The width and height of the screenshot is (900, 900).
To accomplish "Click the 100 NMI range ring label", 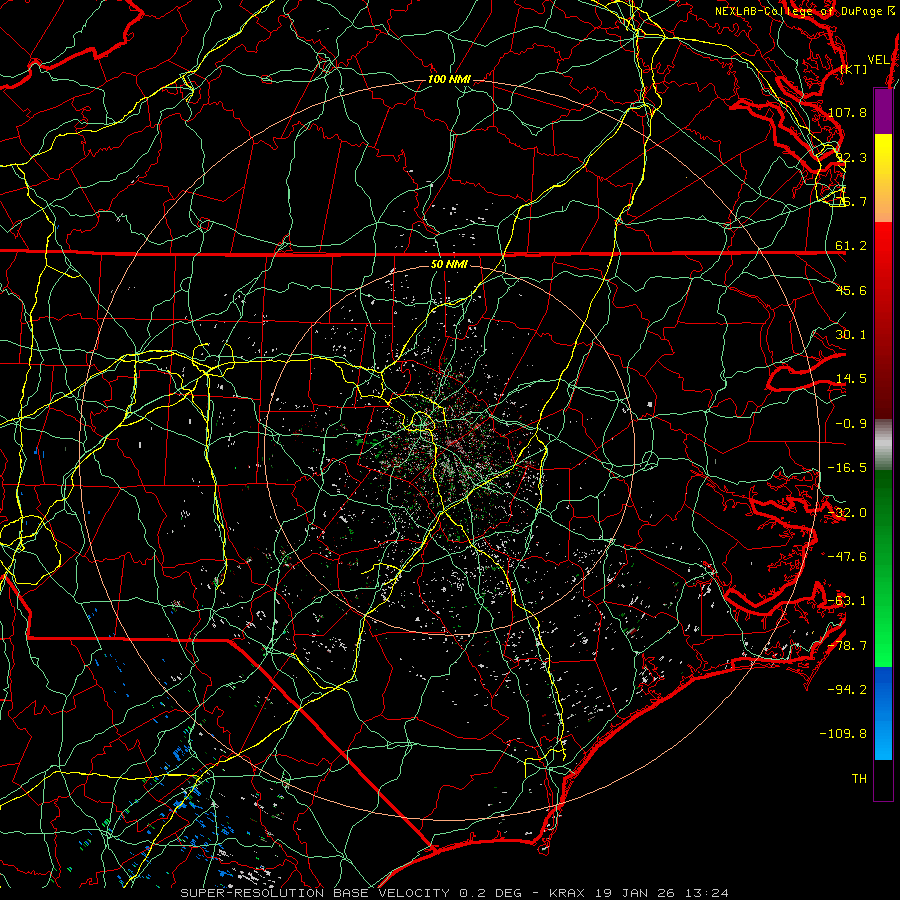I will (x=449, y=79).
